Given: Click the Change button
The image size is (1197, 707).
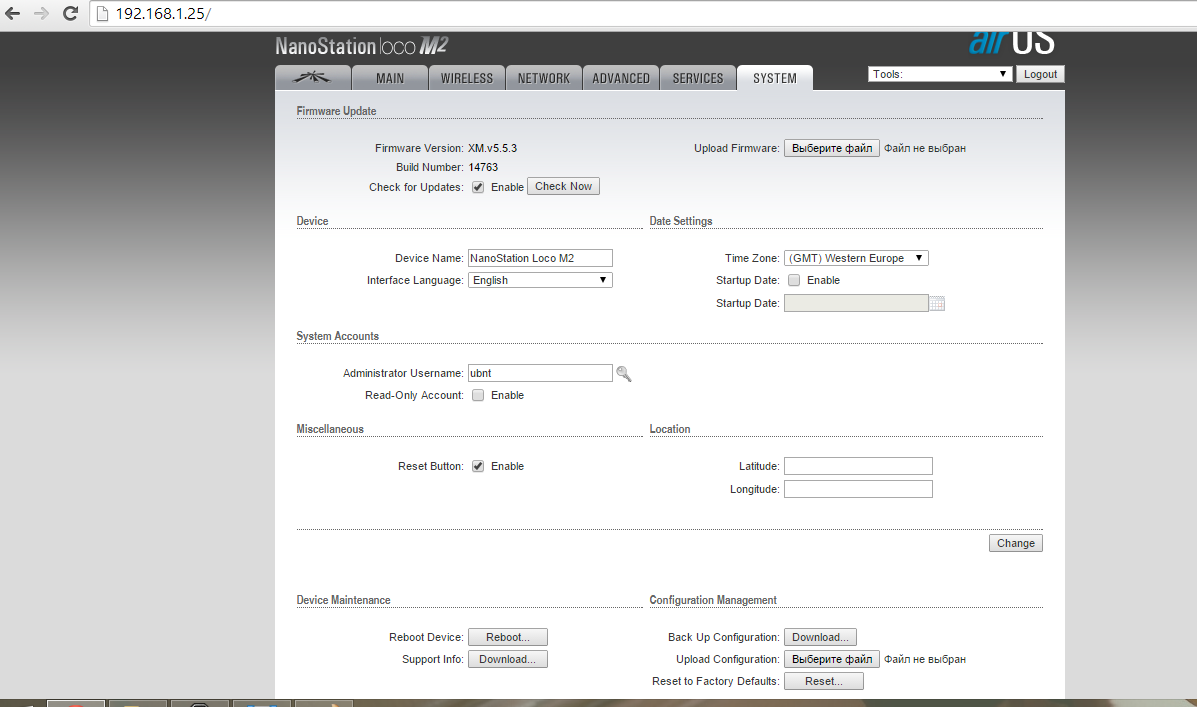Looking at the screenshot, I should tap(1015, 543).
